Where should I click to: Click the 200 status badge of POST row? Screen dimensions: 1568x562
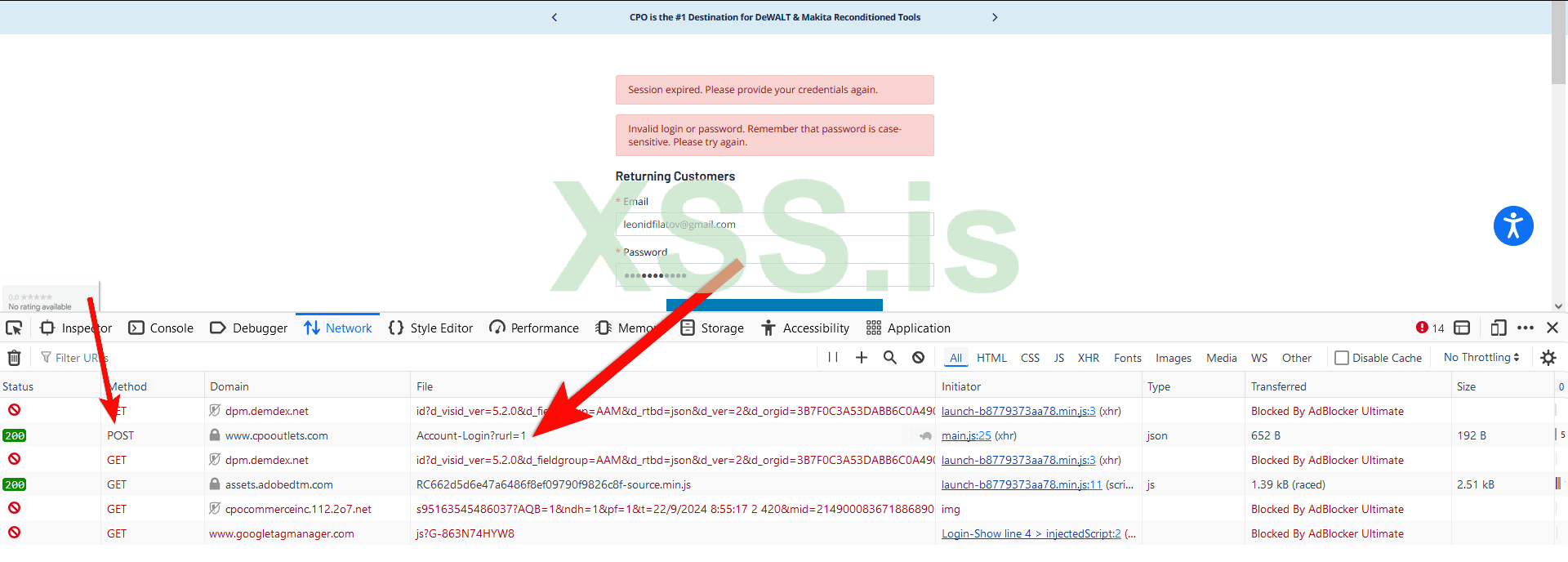pos(14,435)
